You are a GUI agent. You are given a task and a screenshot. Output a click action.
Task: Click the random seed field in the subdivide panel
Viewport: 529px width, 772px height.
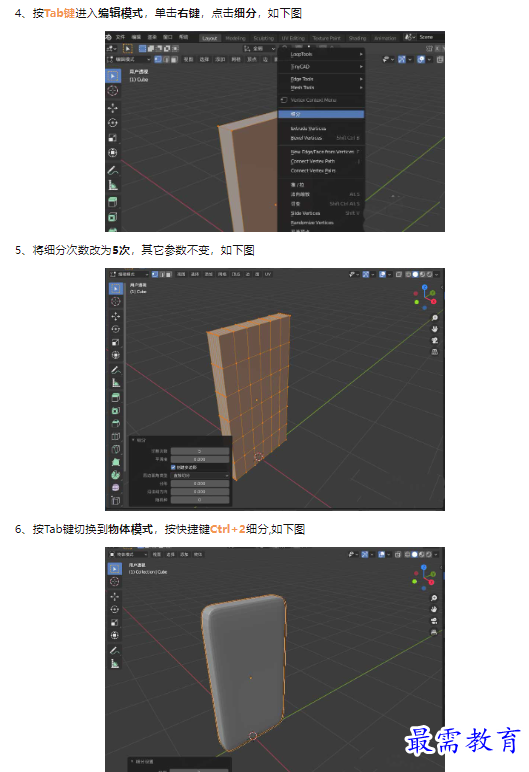(200, 500)
